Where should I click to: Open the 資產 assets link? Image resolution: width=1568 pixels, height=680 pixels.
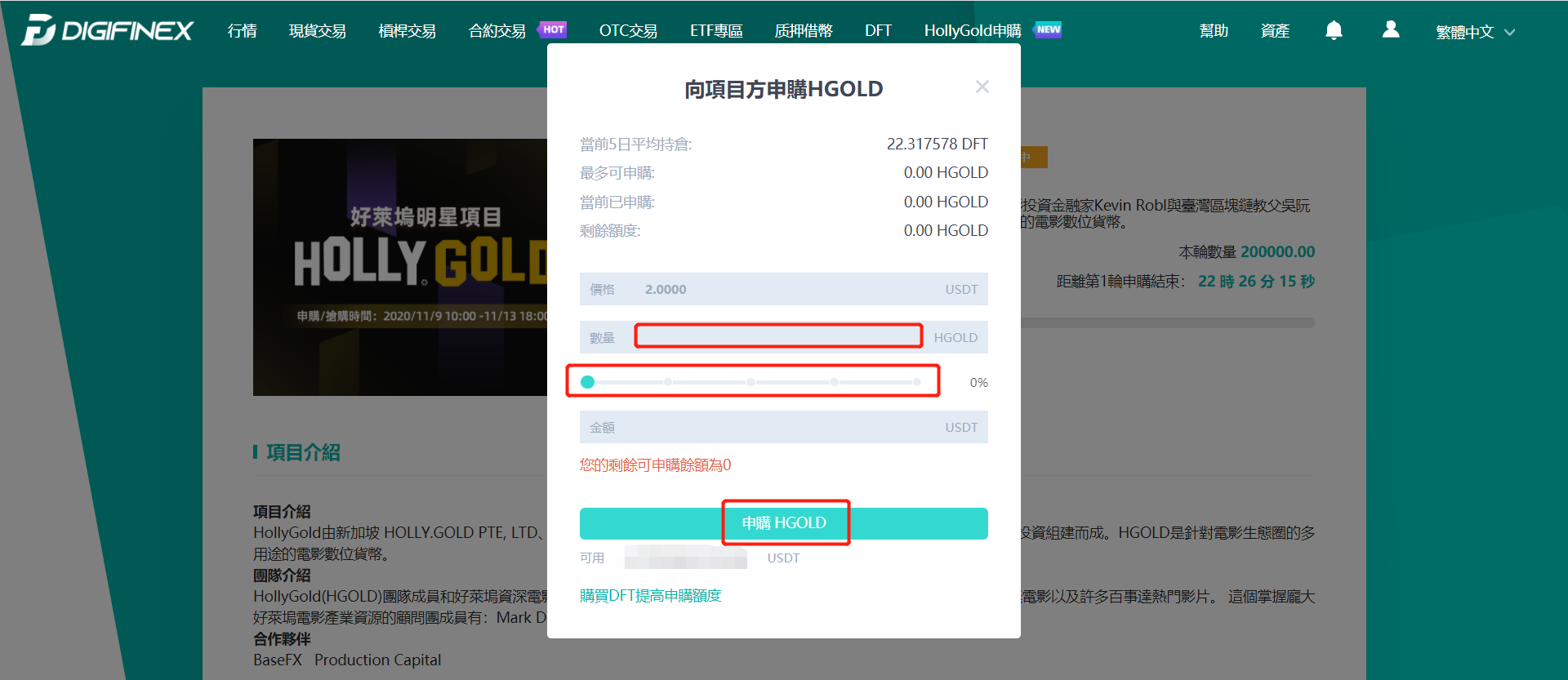1275,30
